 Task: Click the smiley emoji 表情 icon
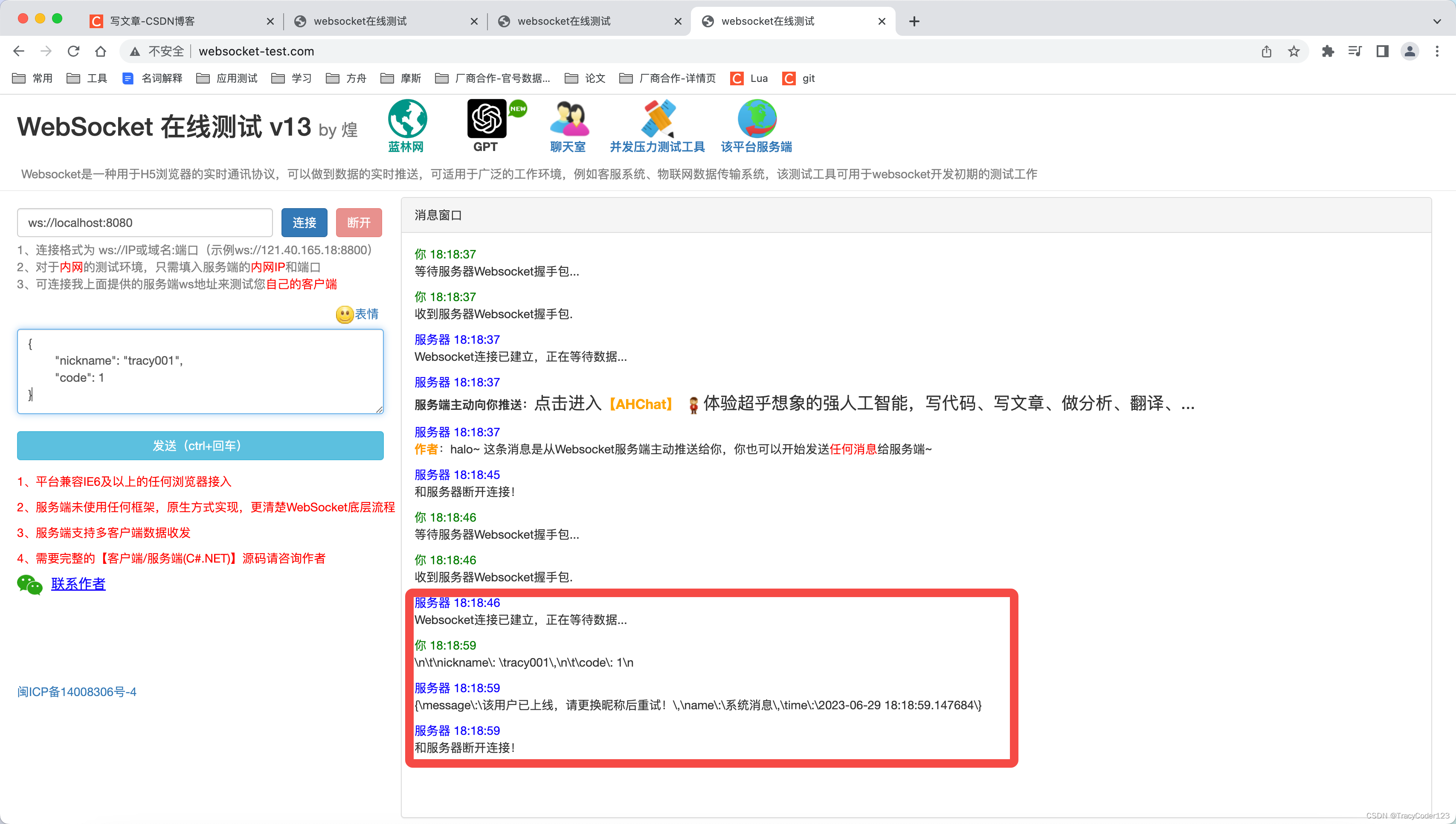tap(344, 315)
